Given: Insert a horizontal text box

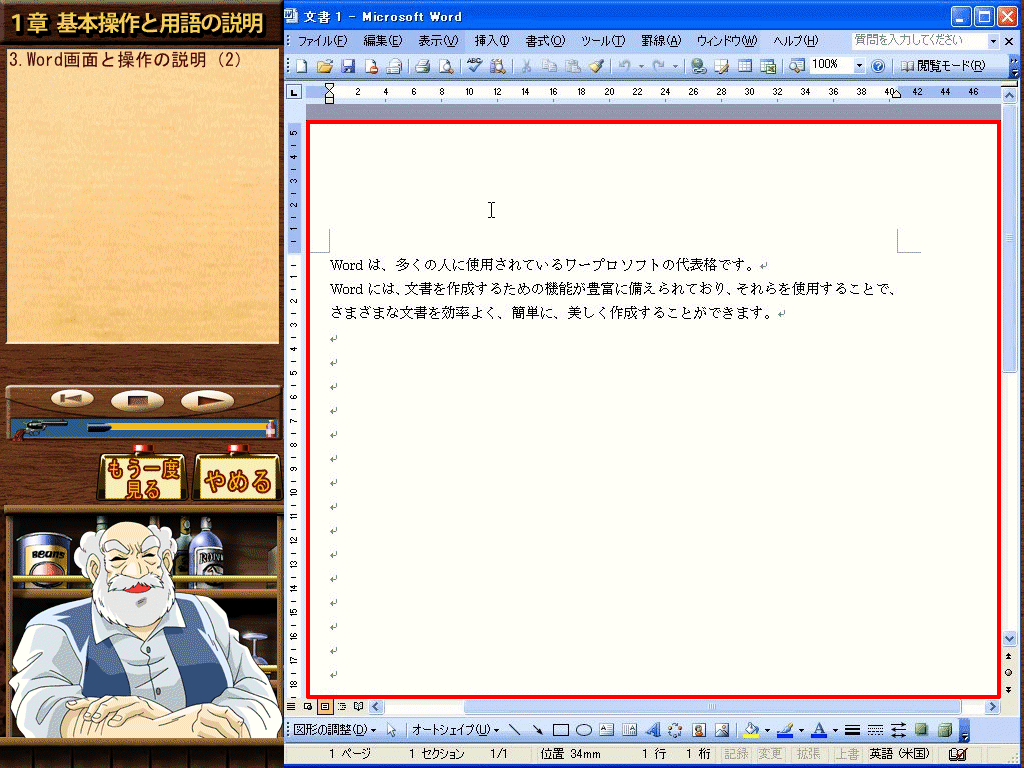Looking at the screenshot, I should [x=607, y=729].
